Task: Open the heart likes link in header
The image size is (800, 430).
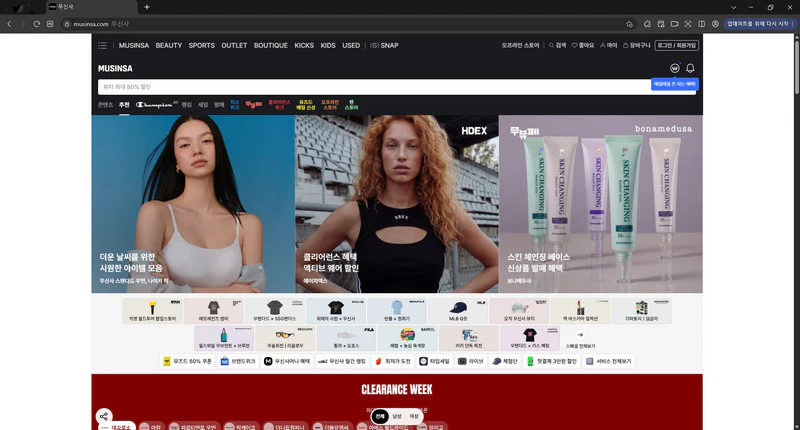Action: (x=583, y=45)
